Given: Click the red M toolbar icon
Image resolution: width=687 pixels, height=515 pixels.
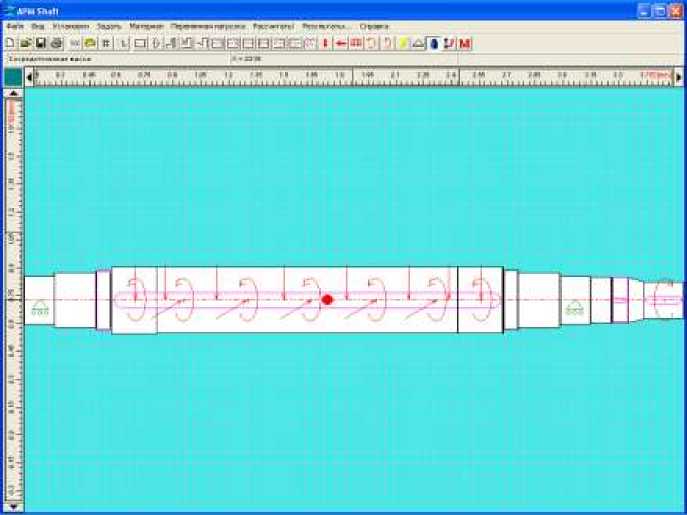Looking at the screenshot, I should (465, 43).
